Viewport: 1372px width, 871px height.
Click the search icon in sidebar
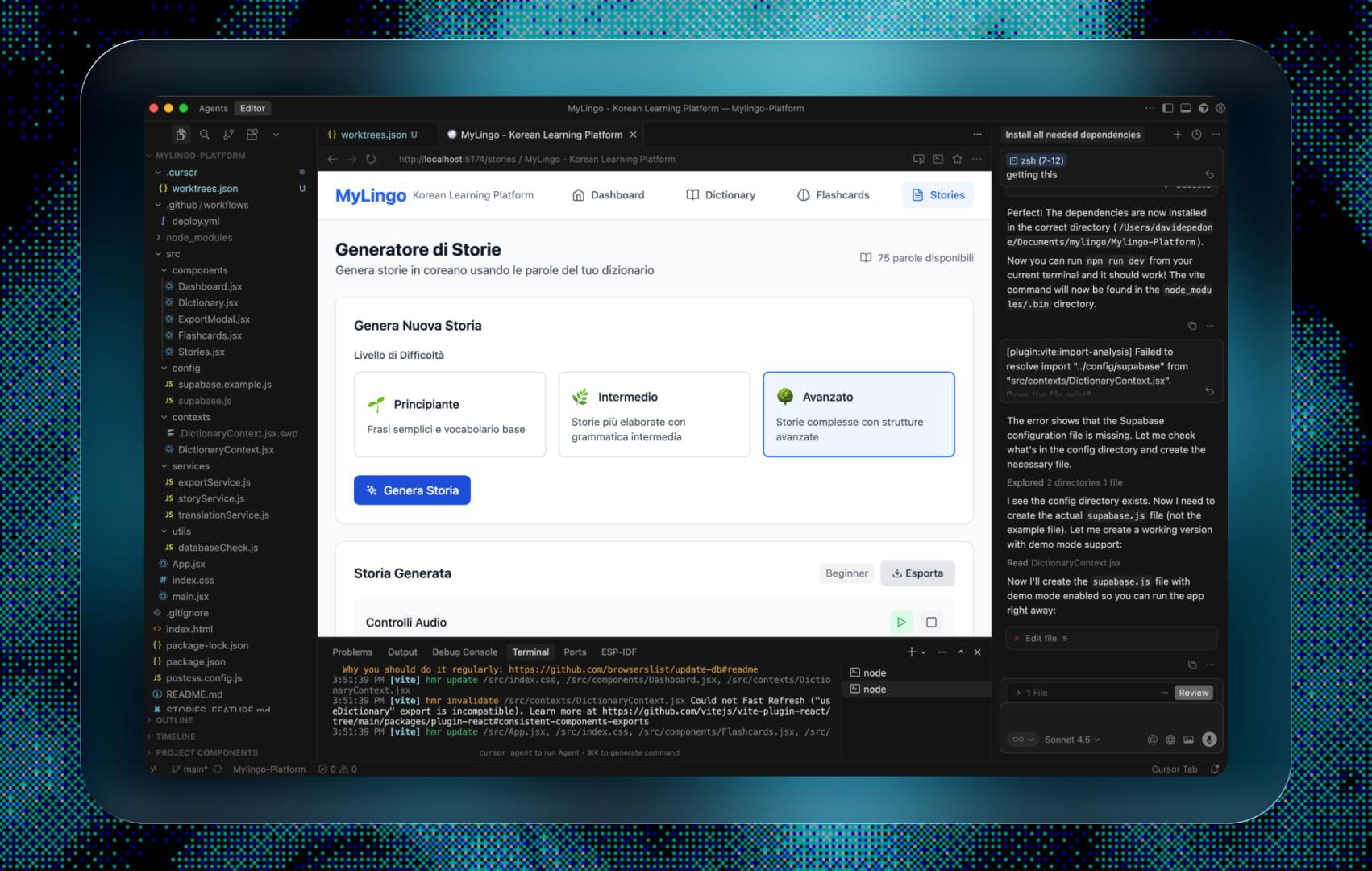205,135
